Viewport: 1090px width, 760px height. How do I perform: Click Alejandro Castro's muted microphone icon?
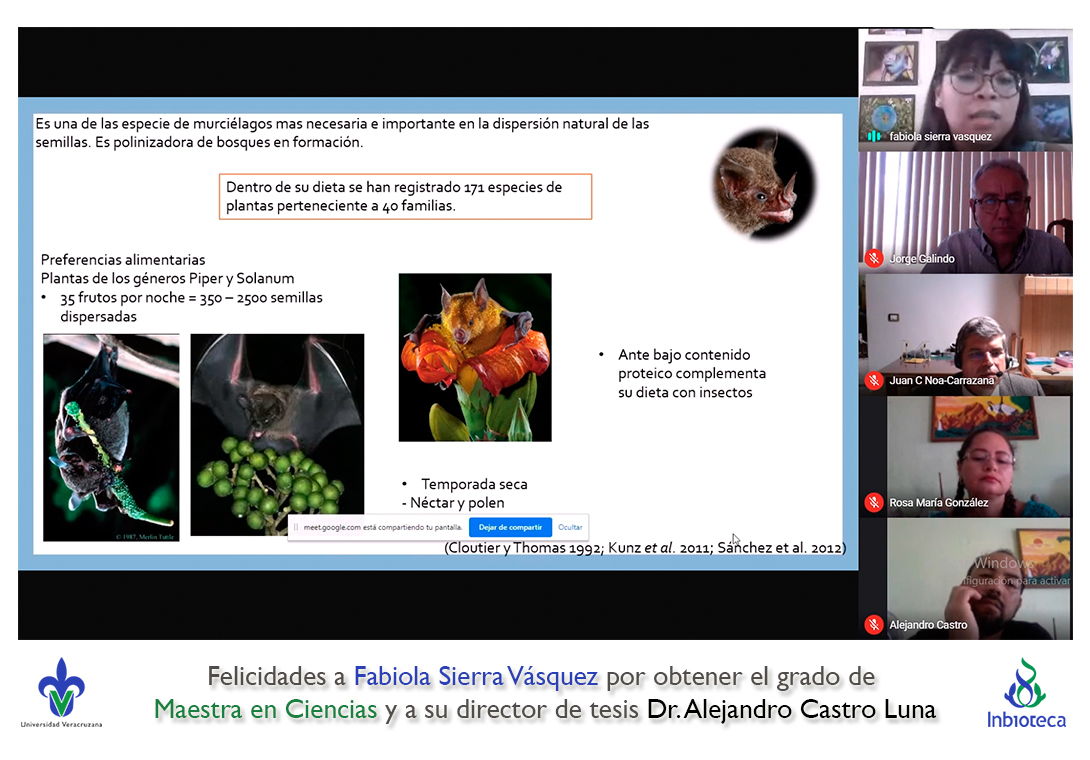coord(873,625)
